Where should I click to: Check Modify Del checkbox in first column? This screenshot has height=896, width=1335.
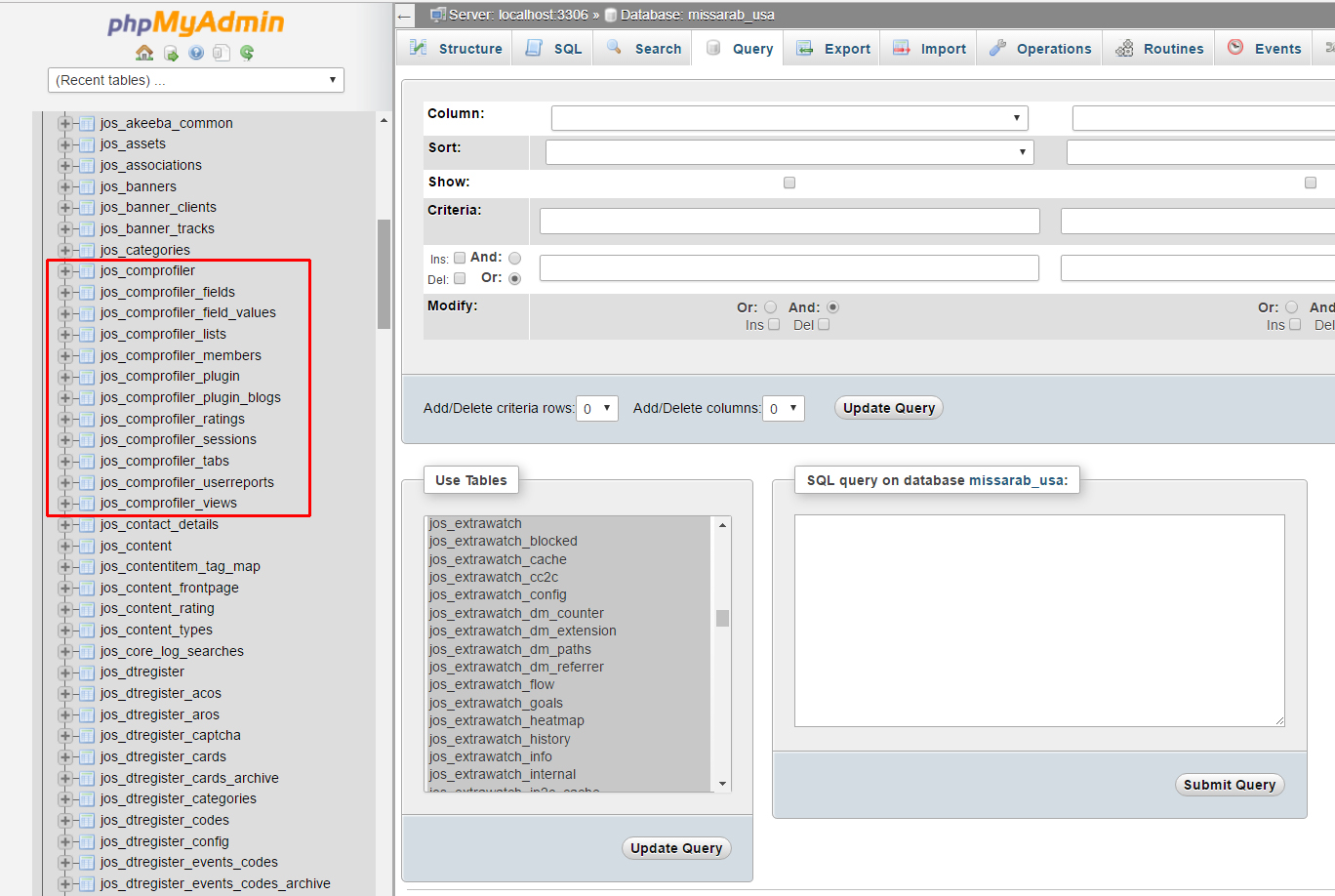point(824,325)
